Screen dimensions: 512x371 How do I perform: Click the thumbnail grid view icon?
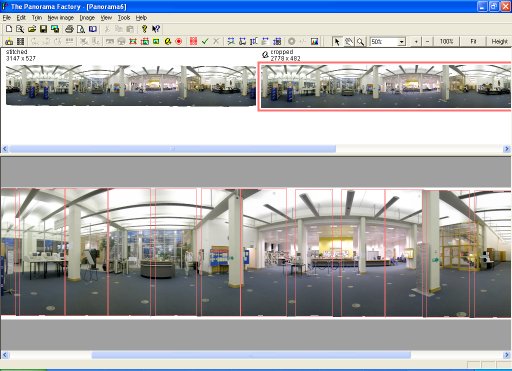(21, 41)
